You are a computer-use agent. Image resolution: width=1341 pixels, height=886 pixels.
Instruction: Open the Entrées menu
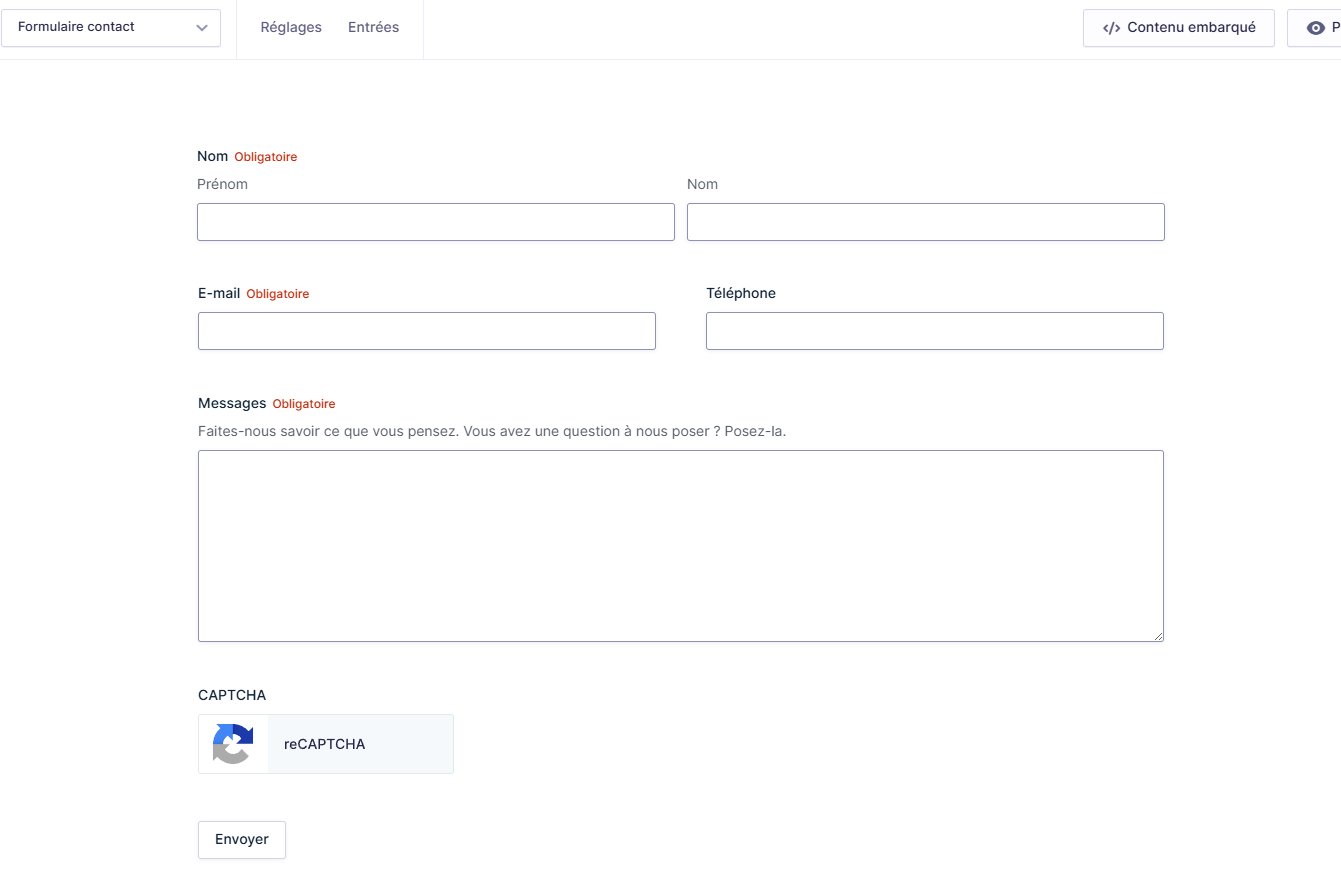[x=373, y=27]
